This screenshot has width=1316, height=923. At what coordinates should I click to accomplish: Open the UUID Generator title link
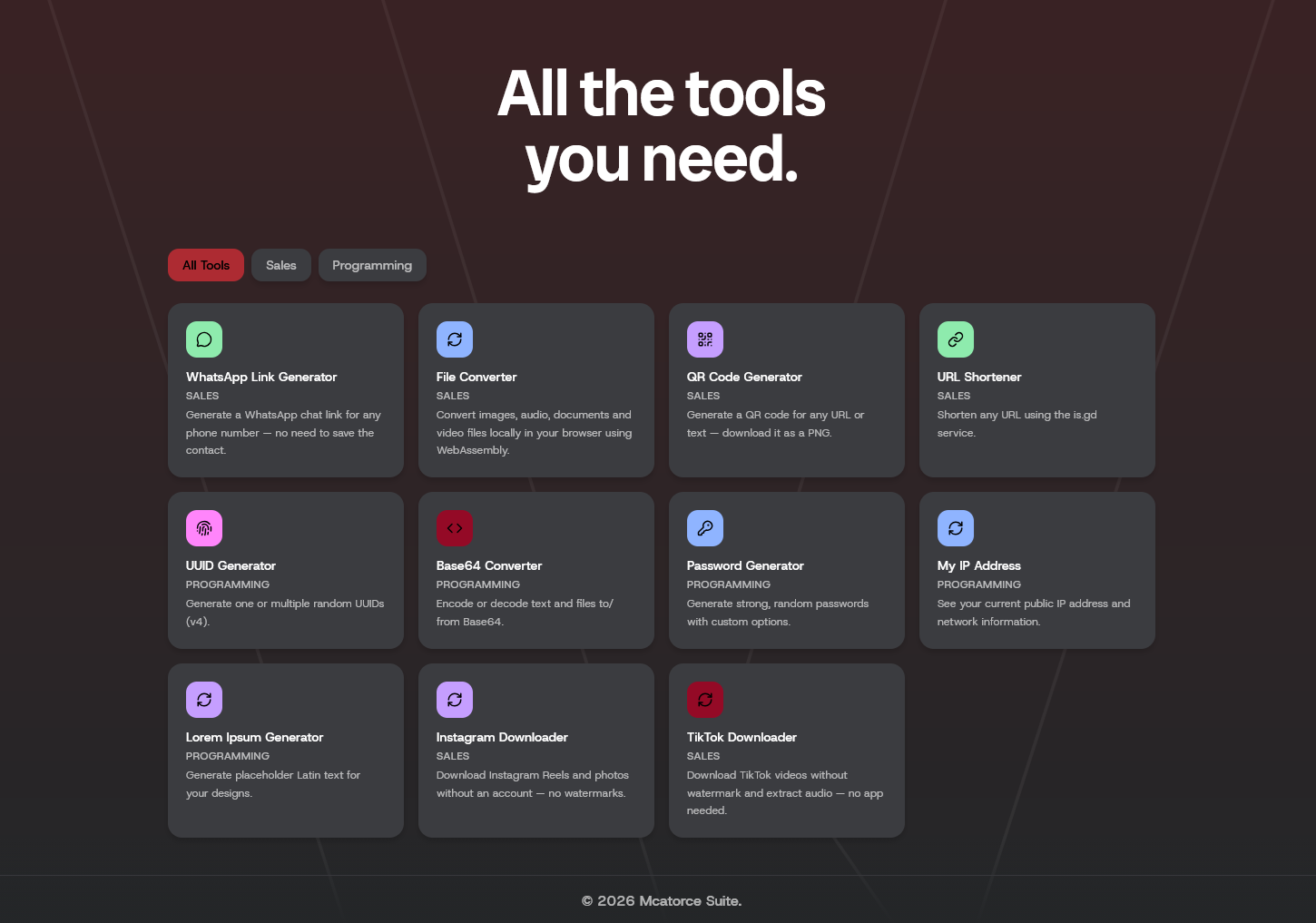[x=231, y=565]
